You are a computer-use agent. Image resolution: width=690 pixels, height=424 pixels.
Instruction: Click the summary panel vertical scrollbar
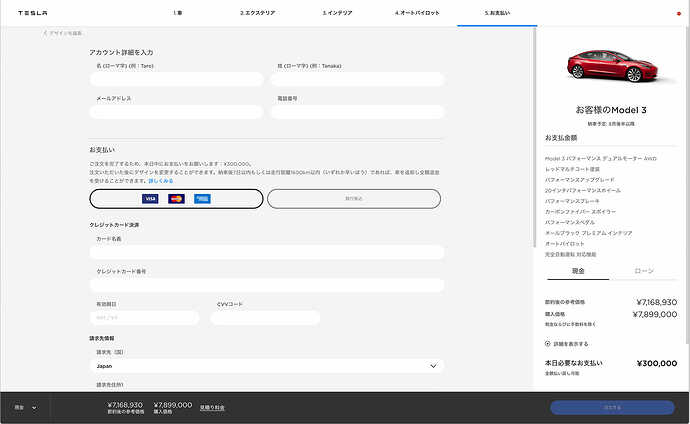pos(688,185)
